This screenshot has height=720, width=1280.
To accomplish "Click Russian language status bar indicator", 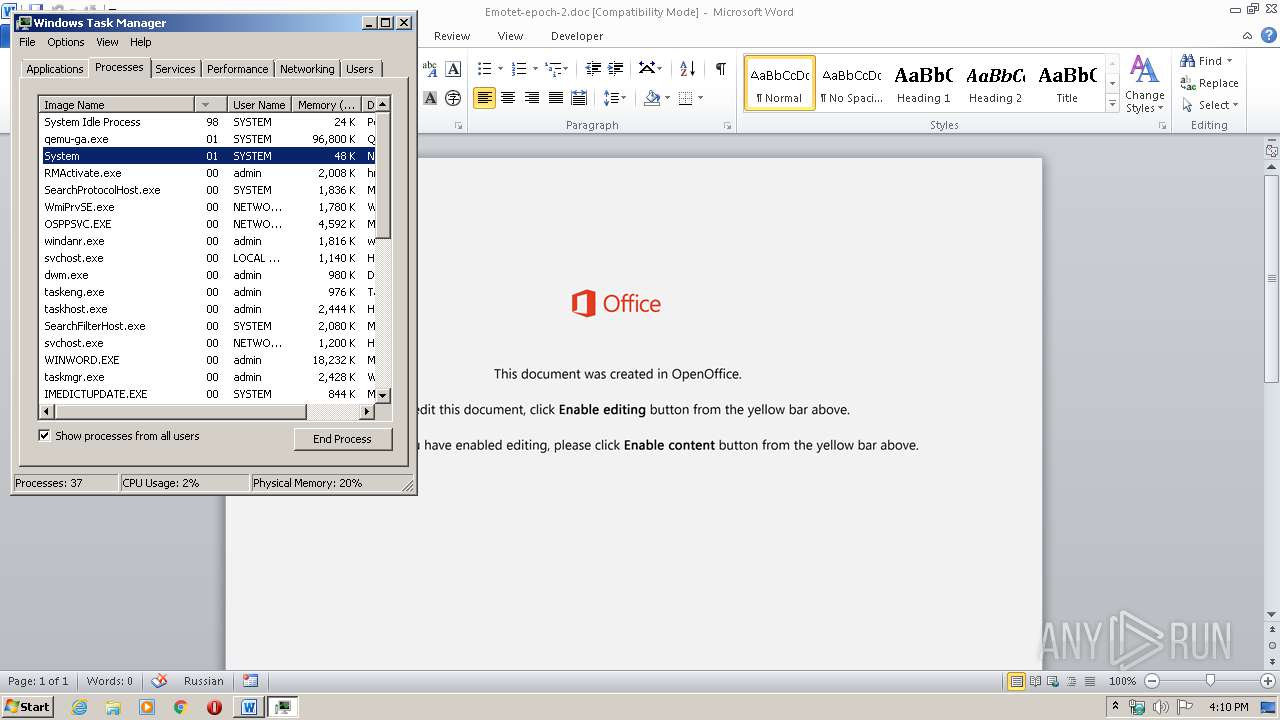I will [204, 681].
